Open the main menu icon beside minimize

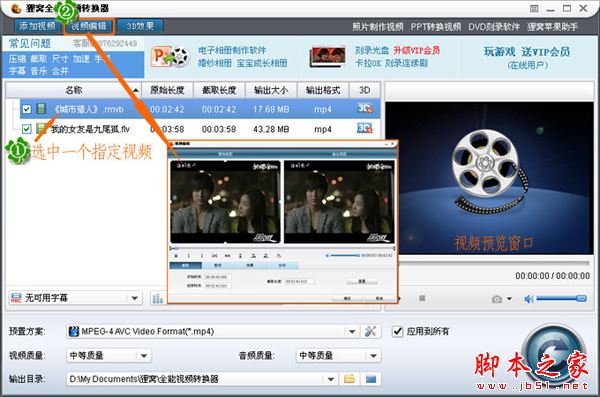click(534, 8)
